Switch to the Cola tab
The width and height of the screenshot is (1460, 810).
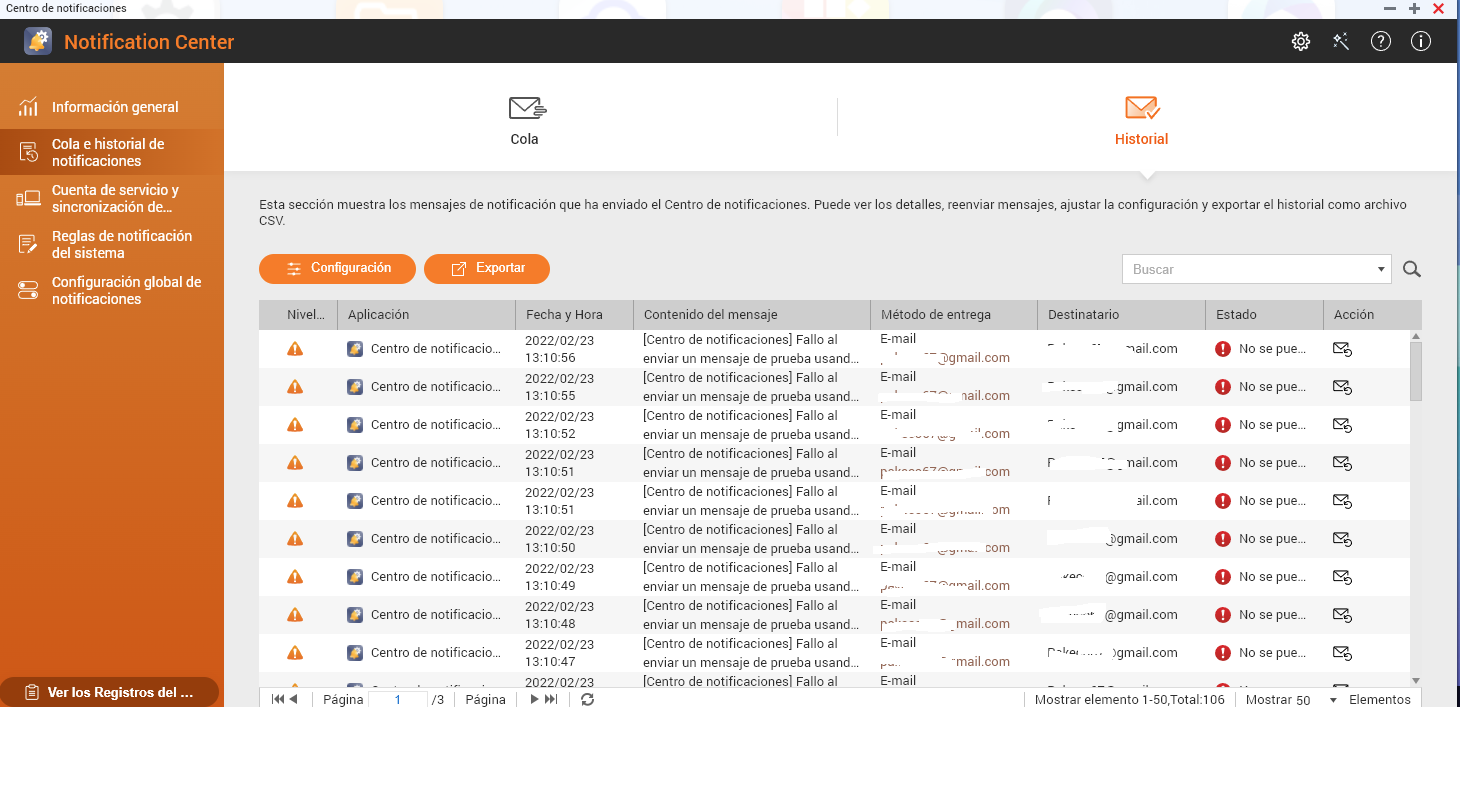pyautogui.click(x=525, y=121)
